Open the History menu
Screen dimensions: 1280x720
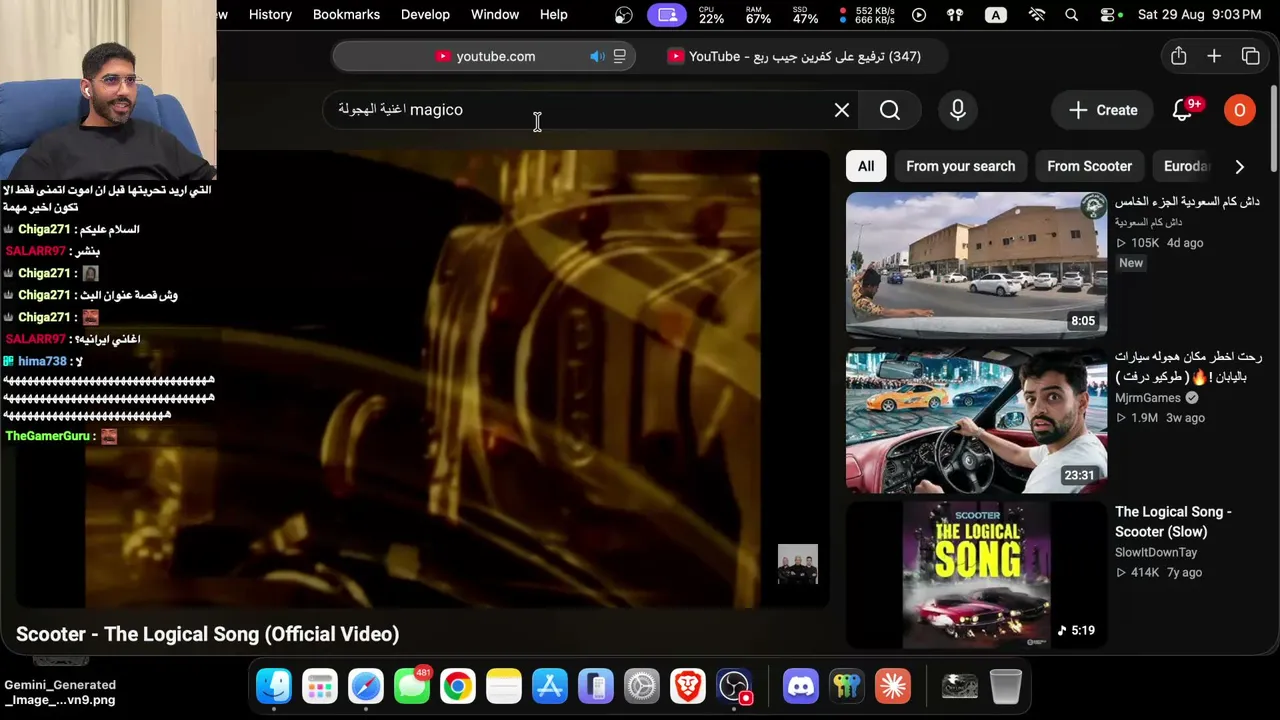tap(270, 14)
